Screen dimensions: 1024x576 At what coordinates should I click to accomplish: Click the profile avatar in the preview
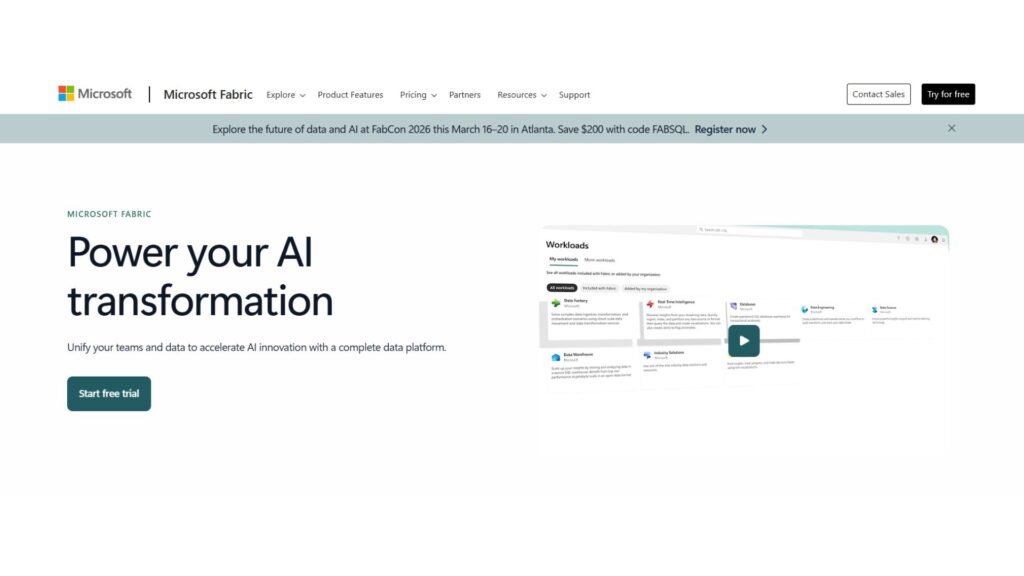(x=934, y=239)
